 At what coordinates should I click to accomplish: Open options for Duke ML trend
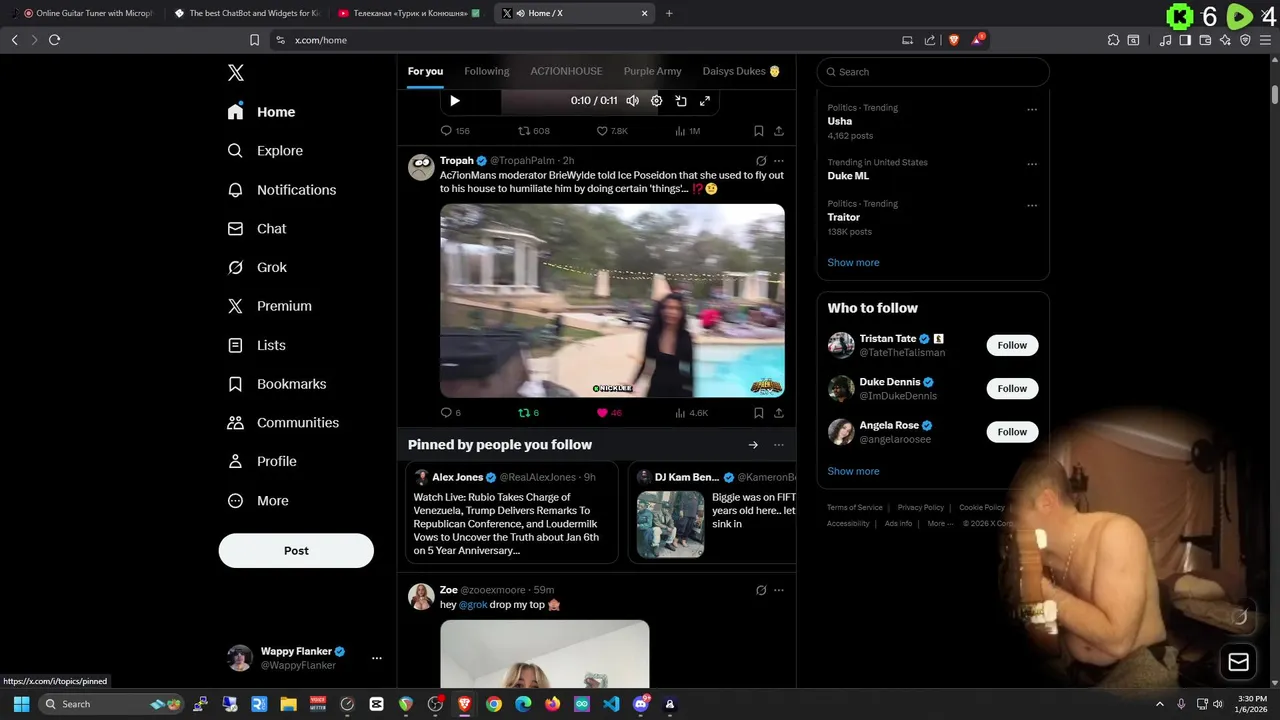1032,164
